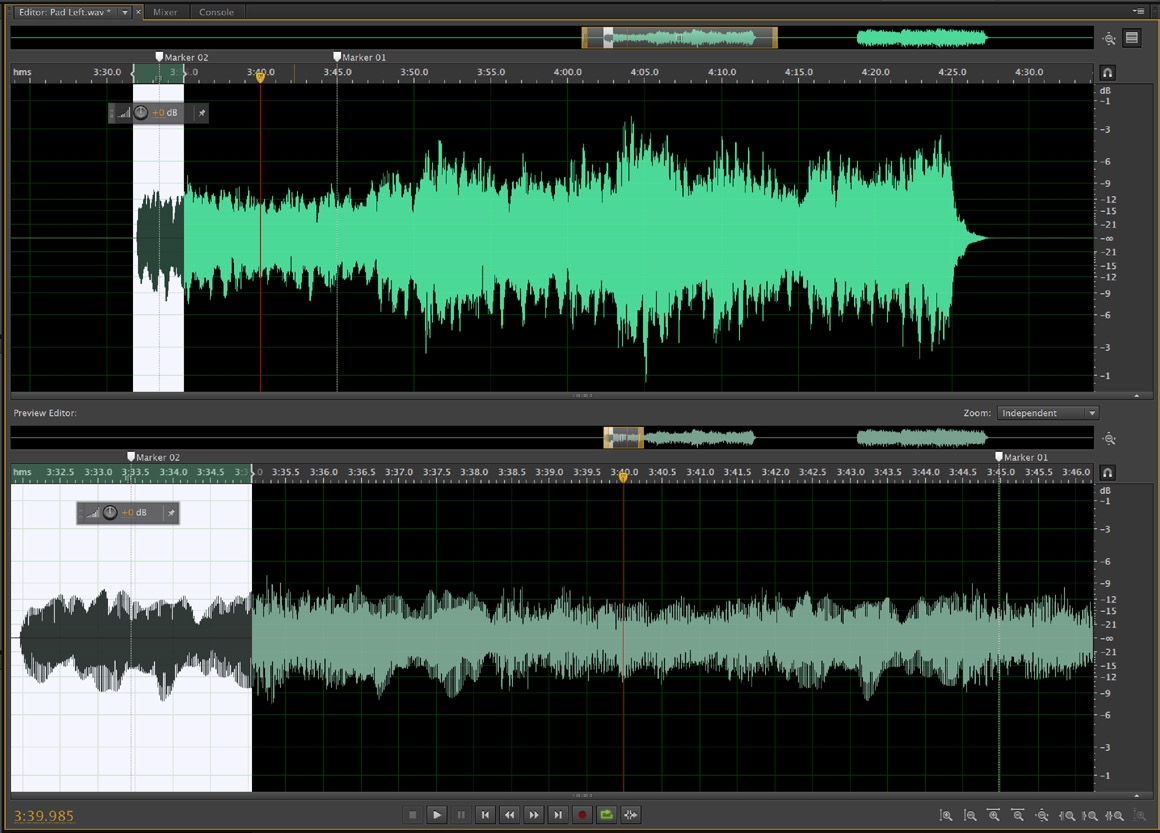Click the highlighted range in Preview Editor navigator
This screenshot has width=1160, height=833.
(x=623, y=438)
